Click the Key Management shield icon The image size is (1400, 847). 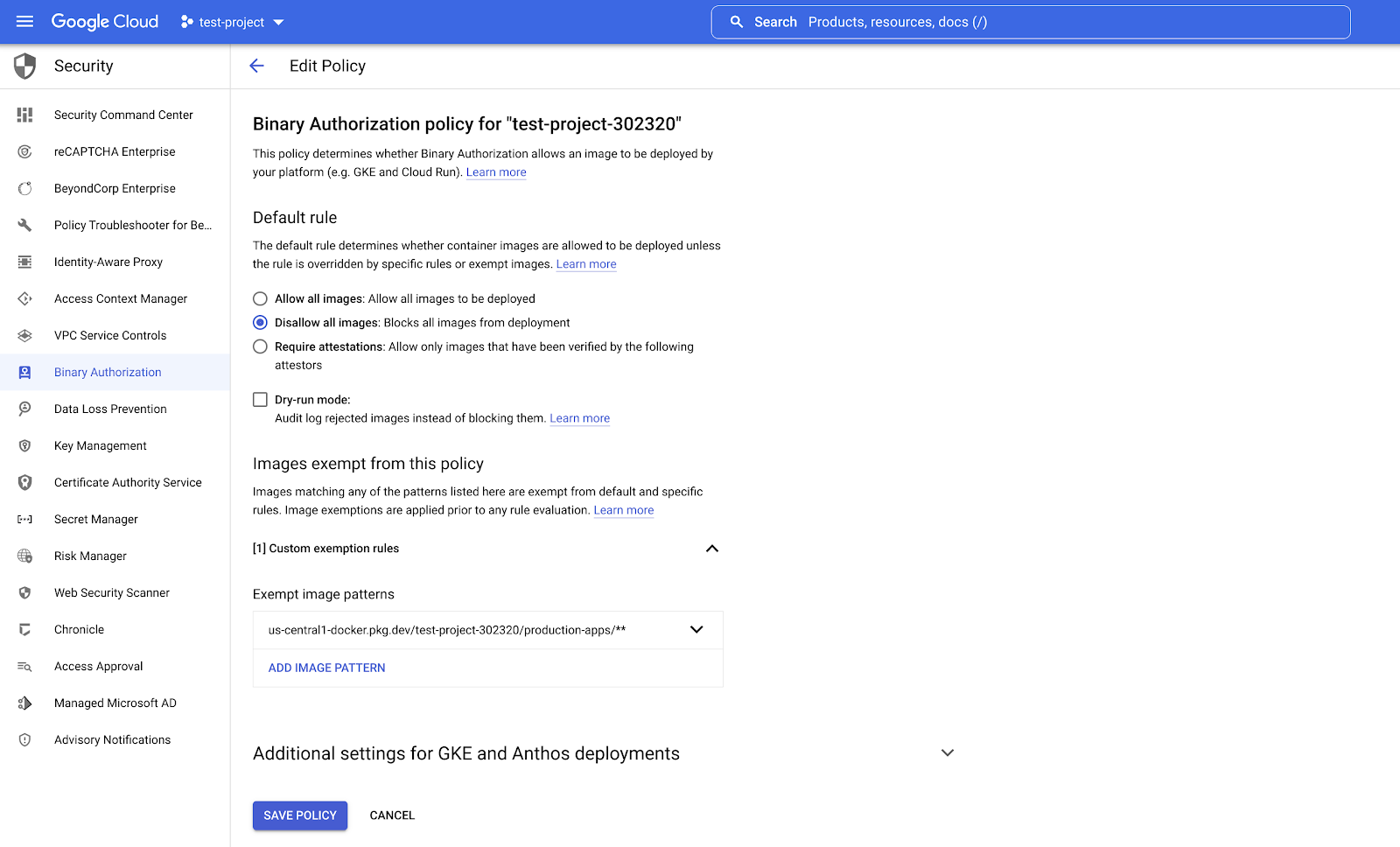24,445
